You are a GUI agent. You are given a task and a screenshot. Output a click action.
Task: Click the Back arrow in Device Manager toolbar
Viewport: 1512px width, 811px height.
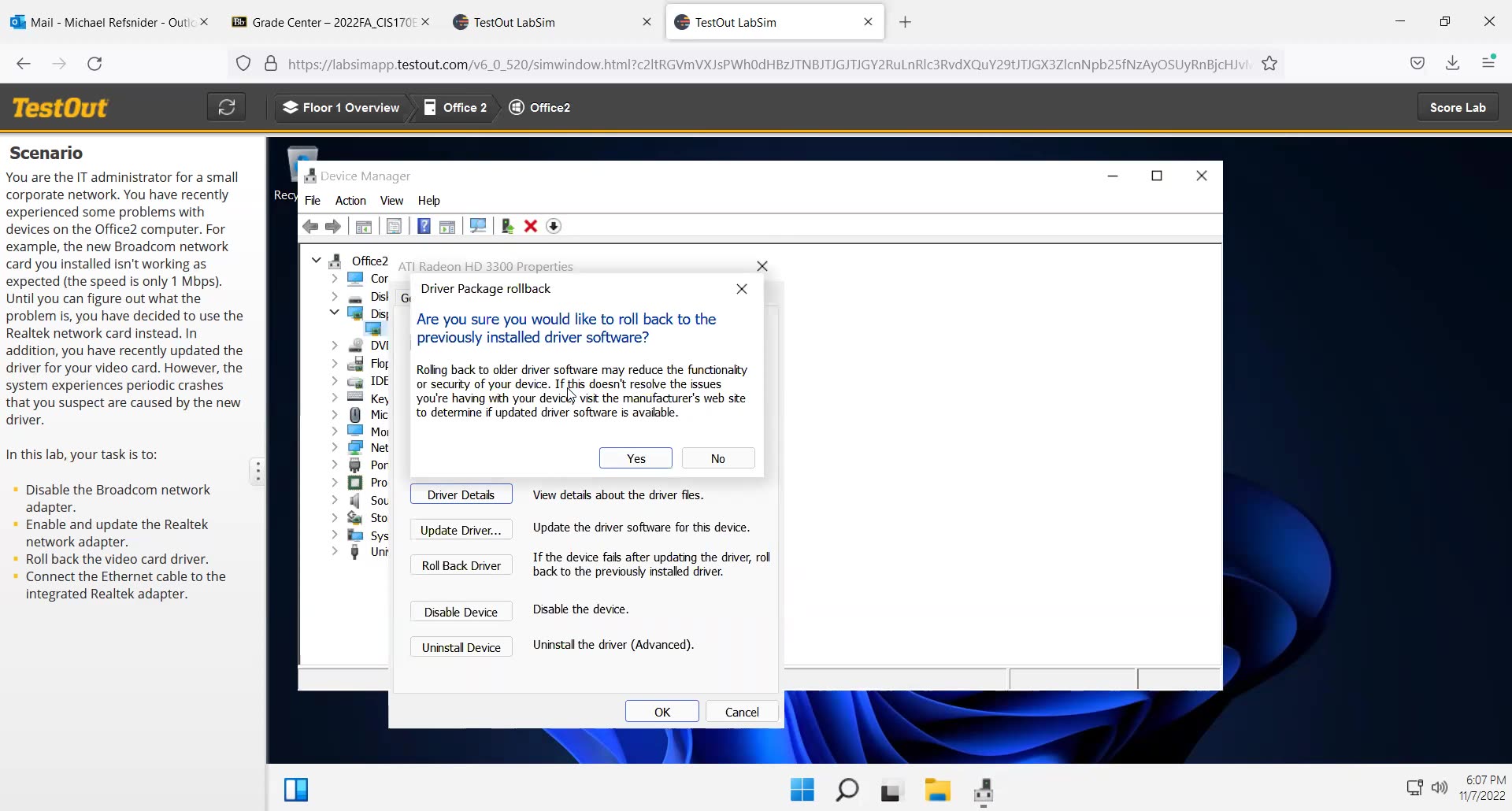coord(309,226)
